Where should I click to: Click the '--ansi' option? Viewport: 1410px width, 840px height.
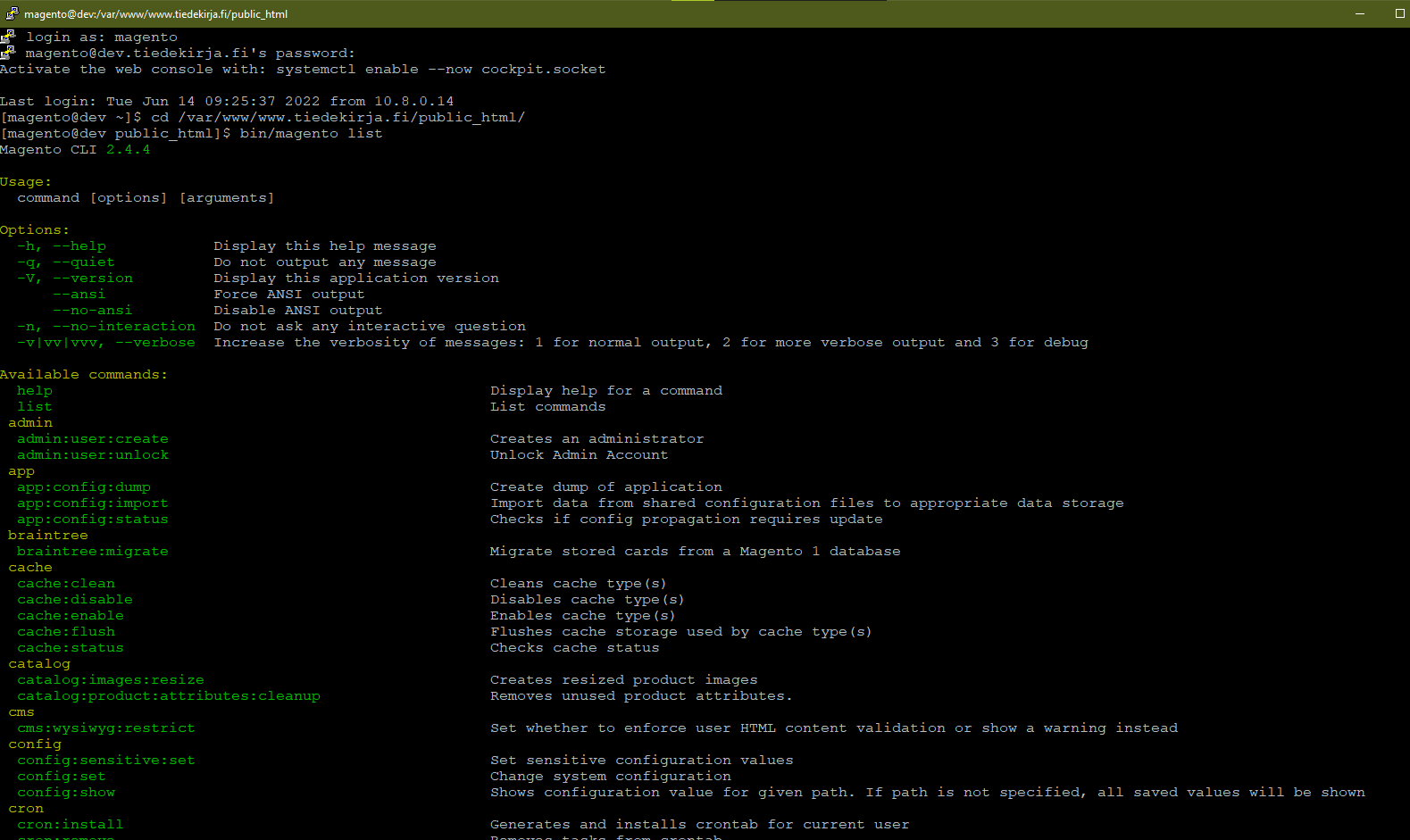click(79, 295)
